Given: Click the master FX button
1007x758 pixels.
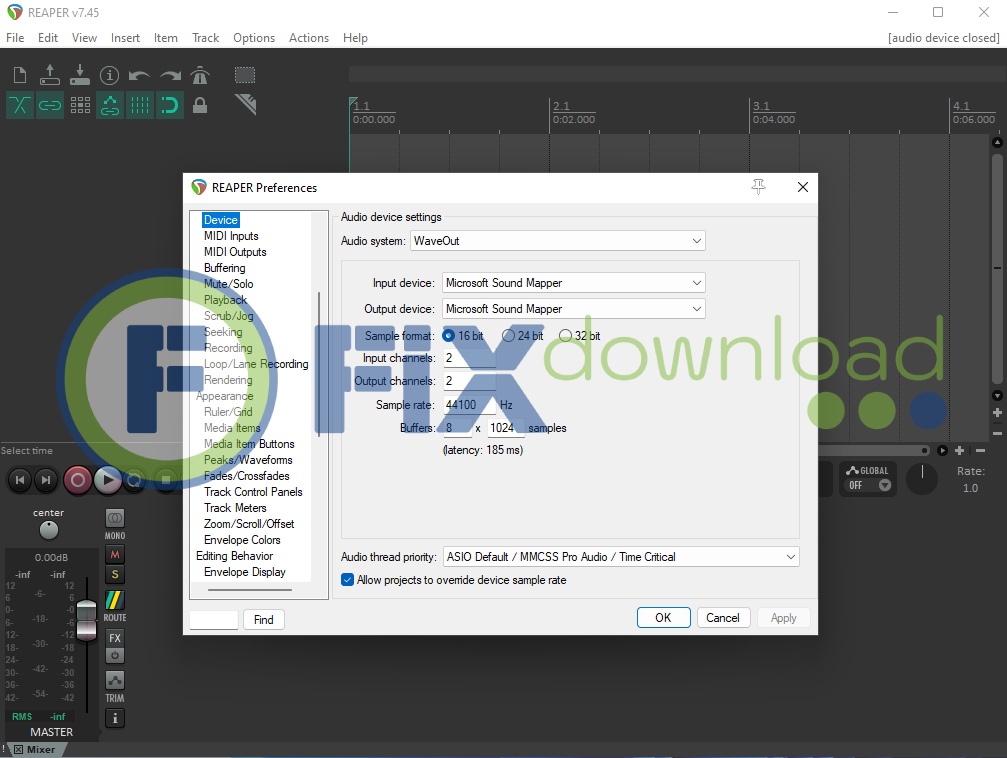Looking at the screenshot, I should (115, 638).
